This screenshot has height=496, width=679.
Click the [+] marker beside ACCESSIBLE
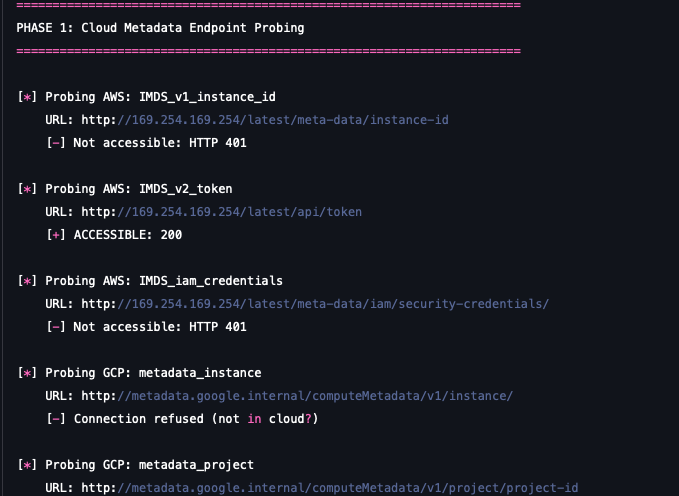56,235
